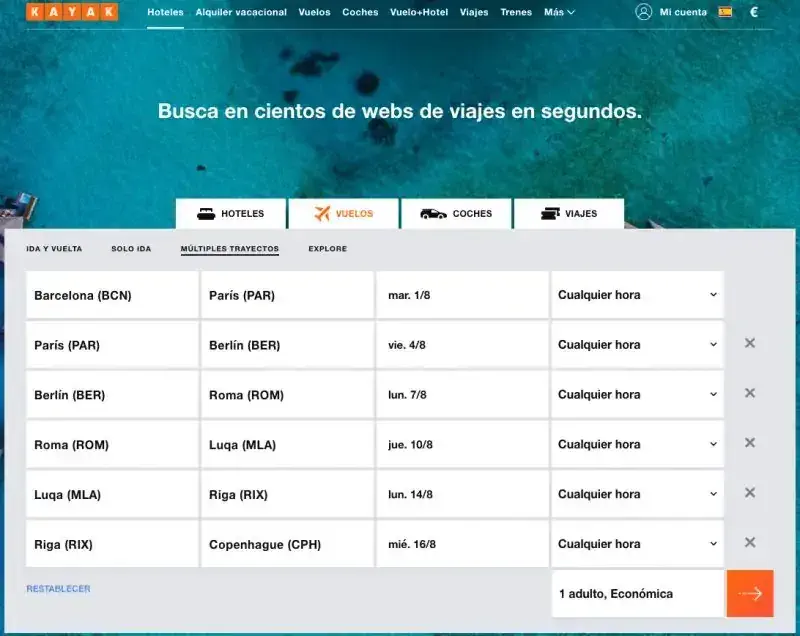Change the date vie. 4/8
This screenshot has width=800, height=636.
[462, 345]
